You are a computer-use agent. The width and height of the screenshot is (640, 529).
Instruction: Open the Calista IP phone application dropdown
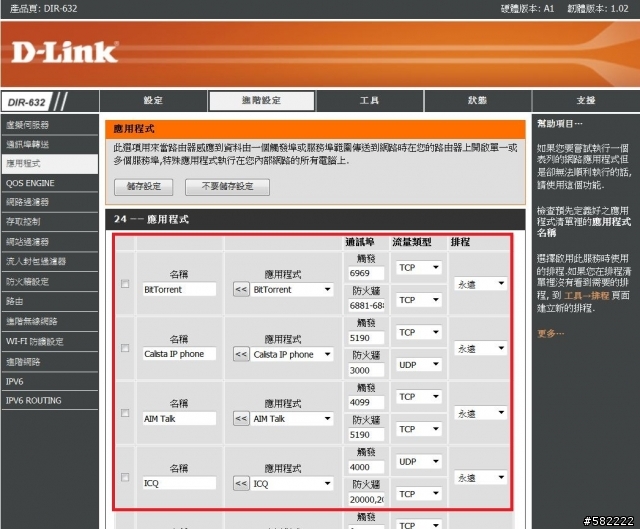click(x=292, y=354)
